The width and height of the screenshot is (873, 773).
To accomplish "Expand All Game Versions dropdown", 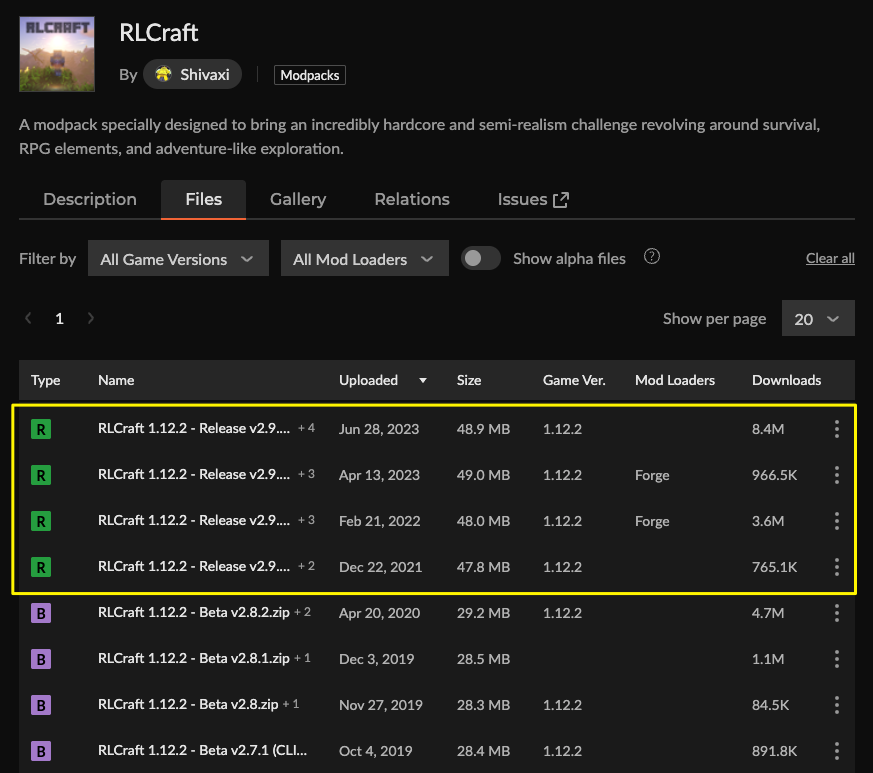I will pos(178,258).
